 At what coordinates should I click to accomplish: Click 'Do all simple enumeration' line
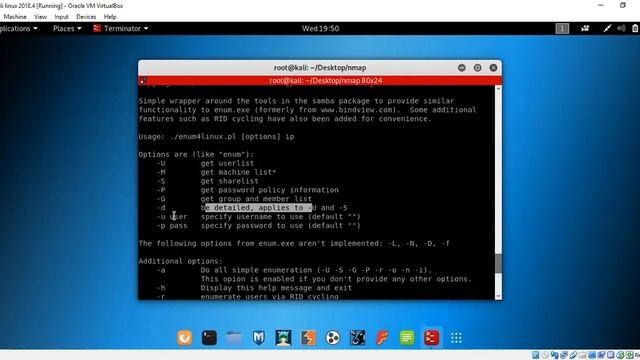click(316, 270)
